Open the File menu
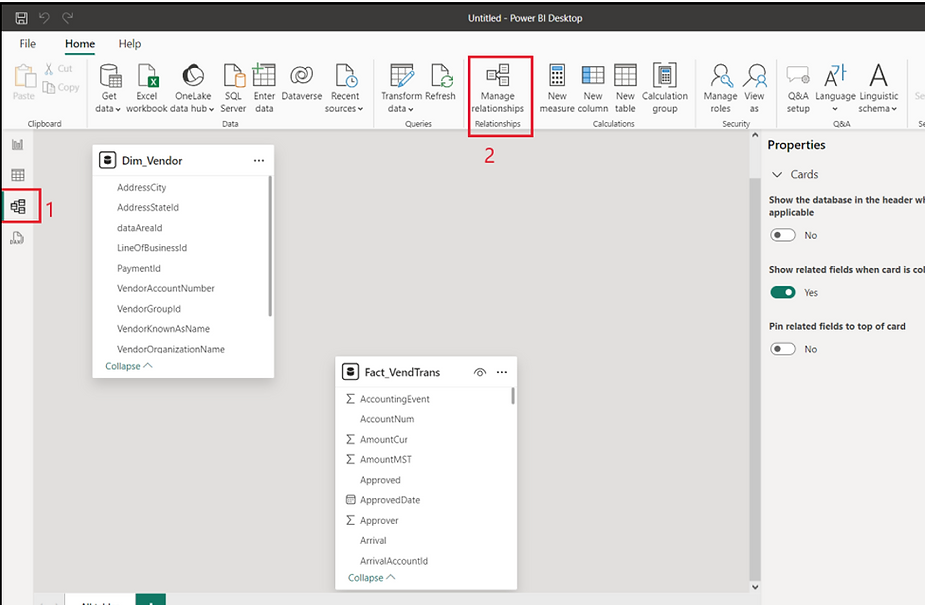This screenshot has height=605, width=925. click(28, 44)
